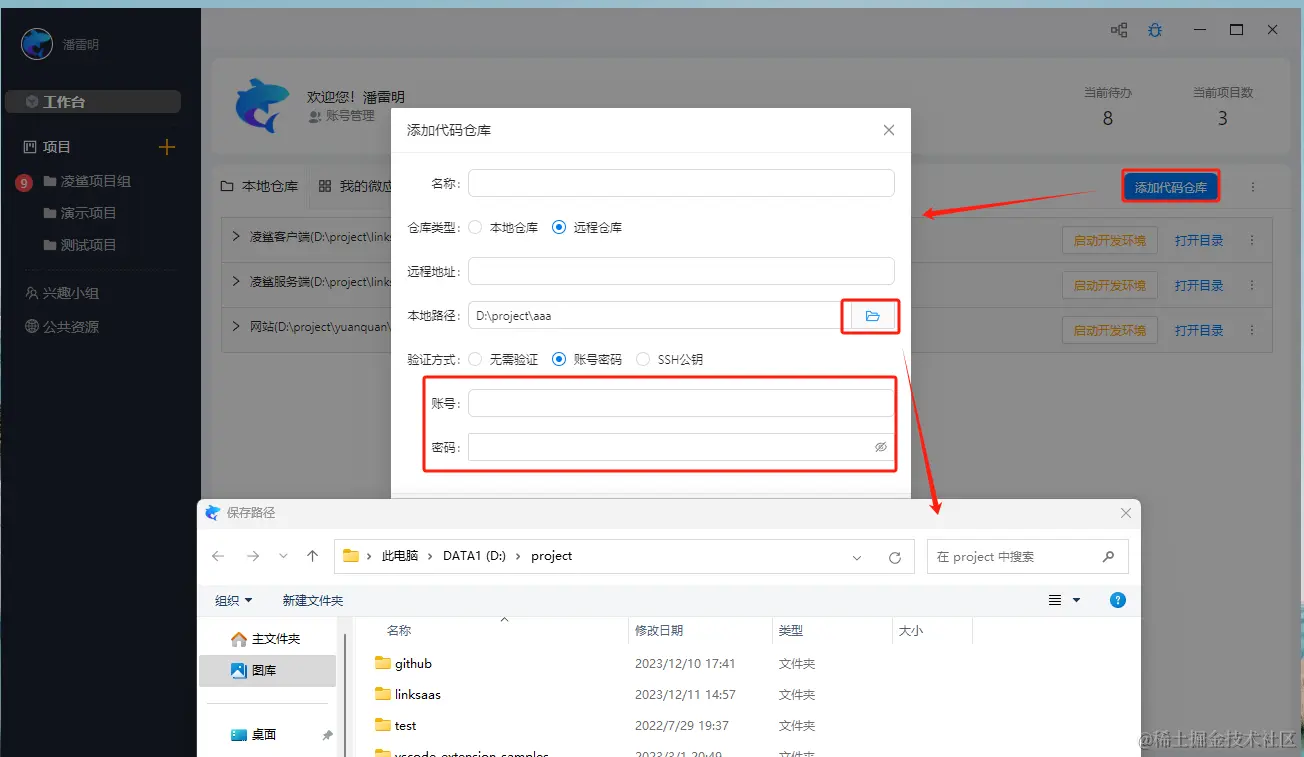
Task: Click the view layout icon in the file dialog
Action: pos(1055,600)
